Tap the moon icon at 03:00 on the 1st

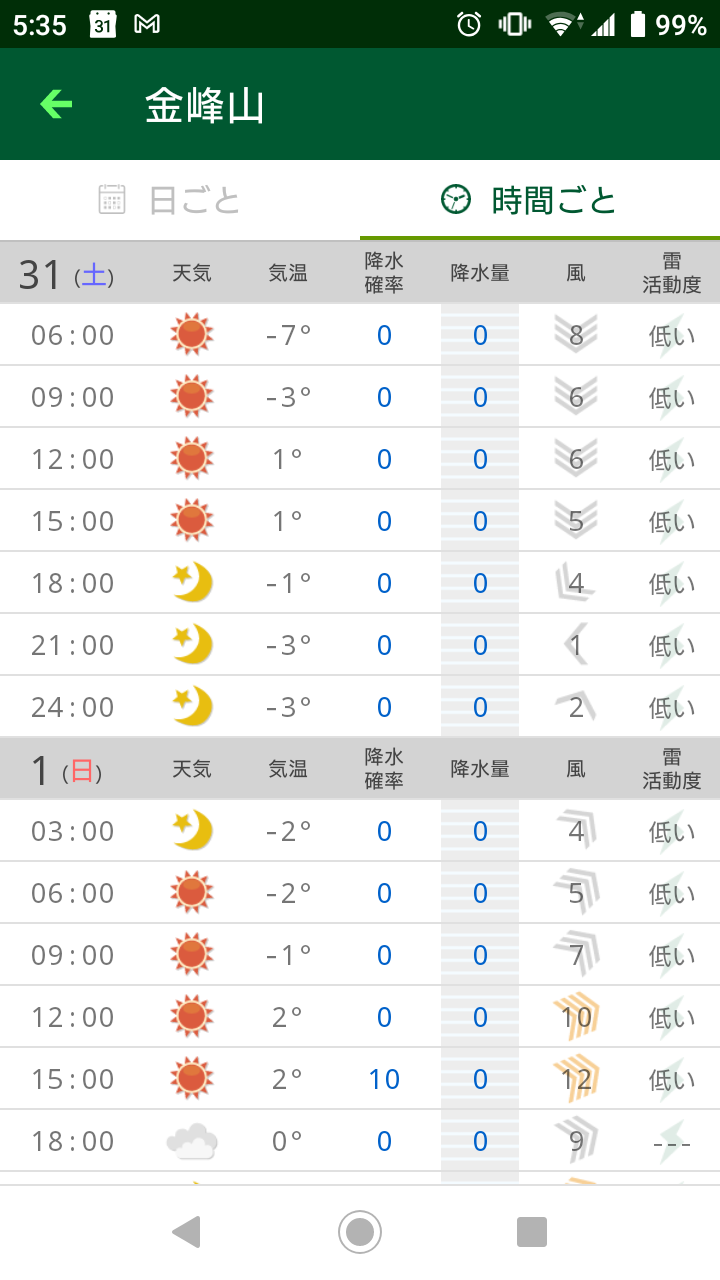point(192,831)
